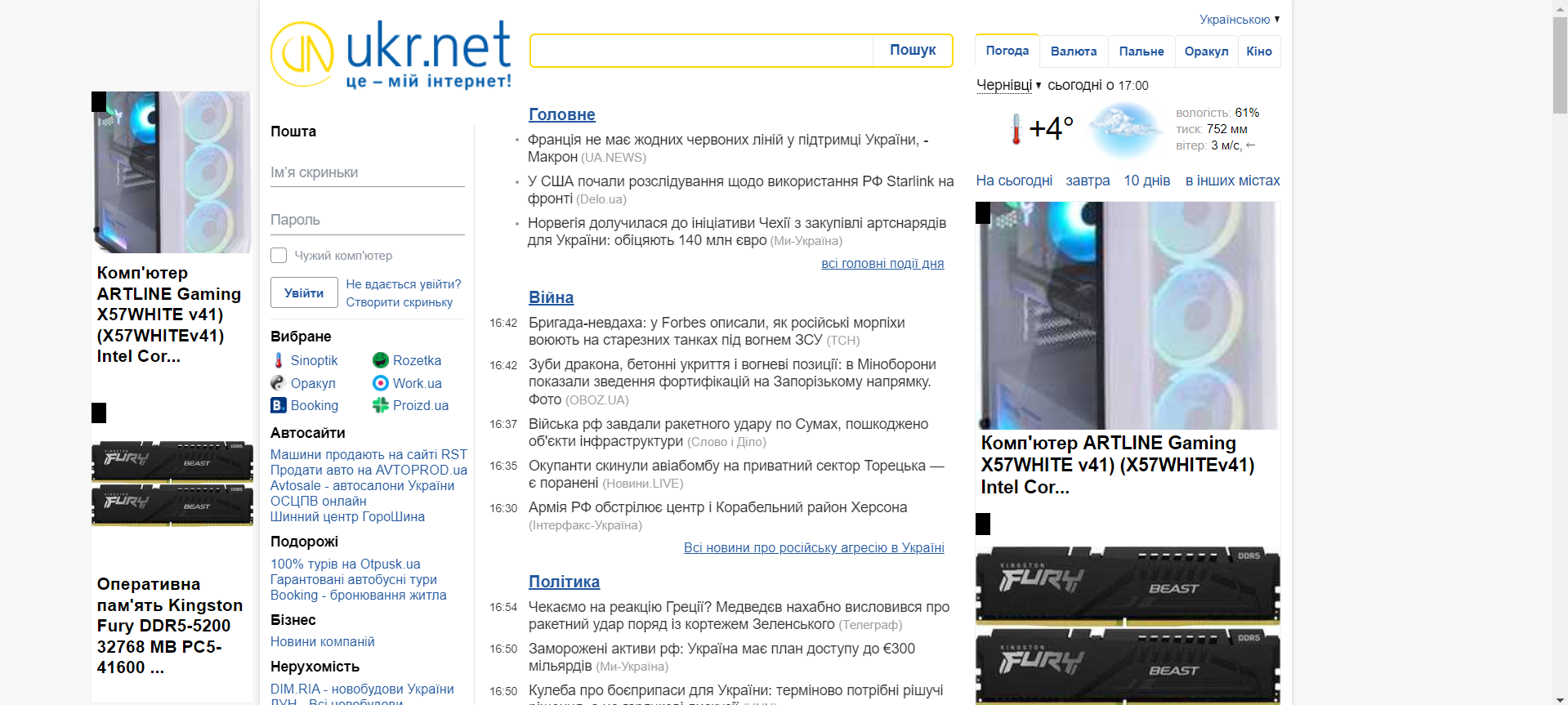The height and width of the screenshot is (705, 1568).
Task: Click the Оракул yin-yang icon
Action: (279, 383)
